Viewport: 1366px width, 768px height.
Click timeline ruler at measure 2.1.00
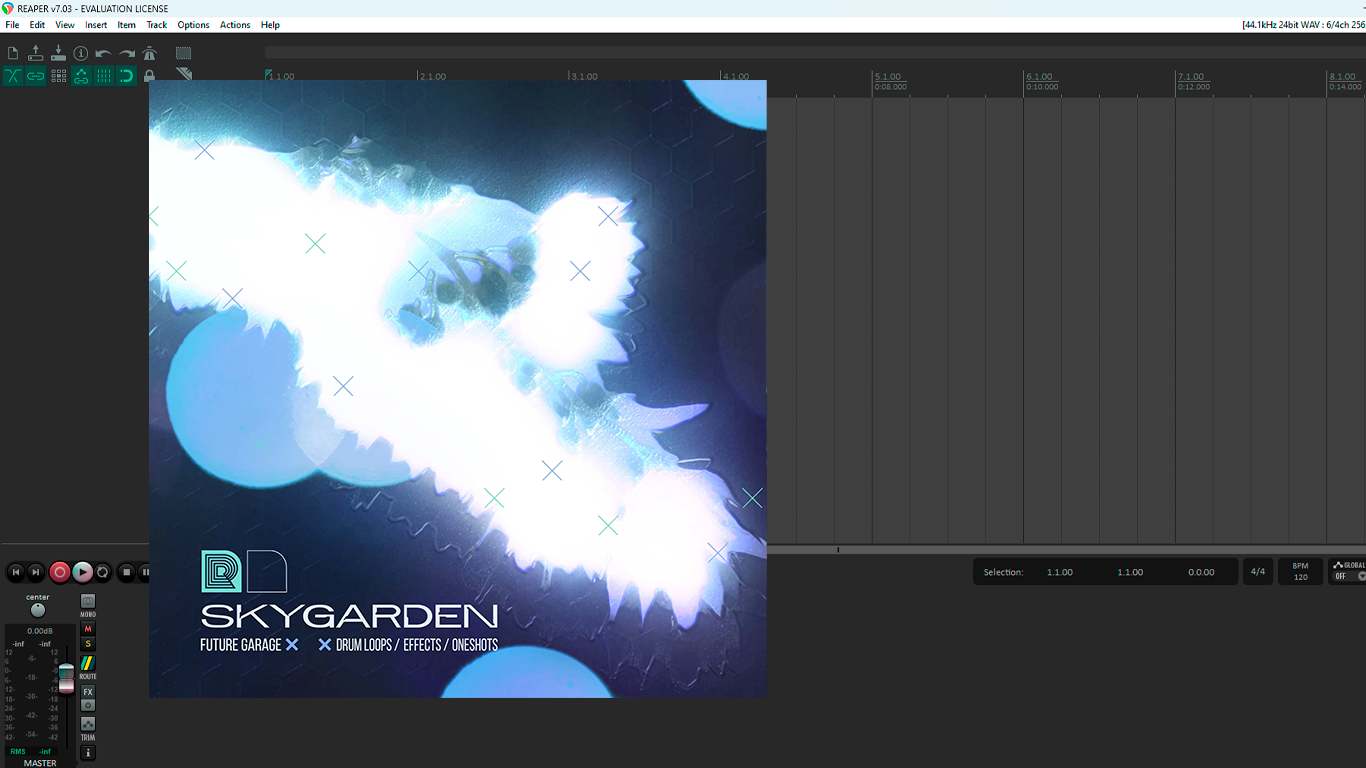coord(432,77)
